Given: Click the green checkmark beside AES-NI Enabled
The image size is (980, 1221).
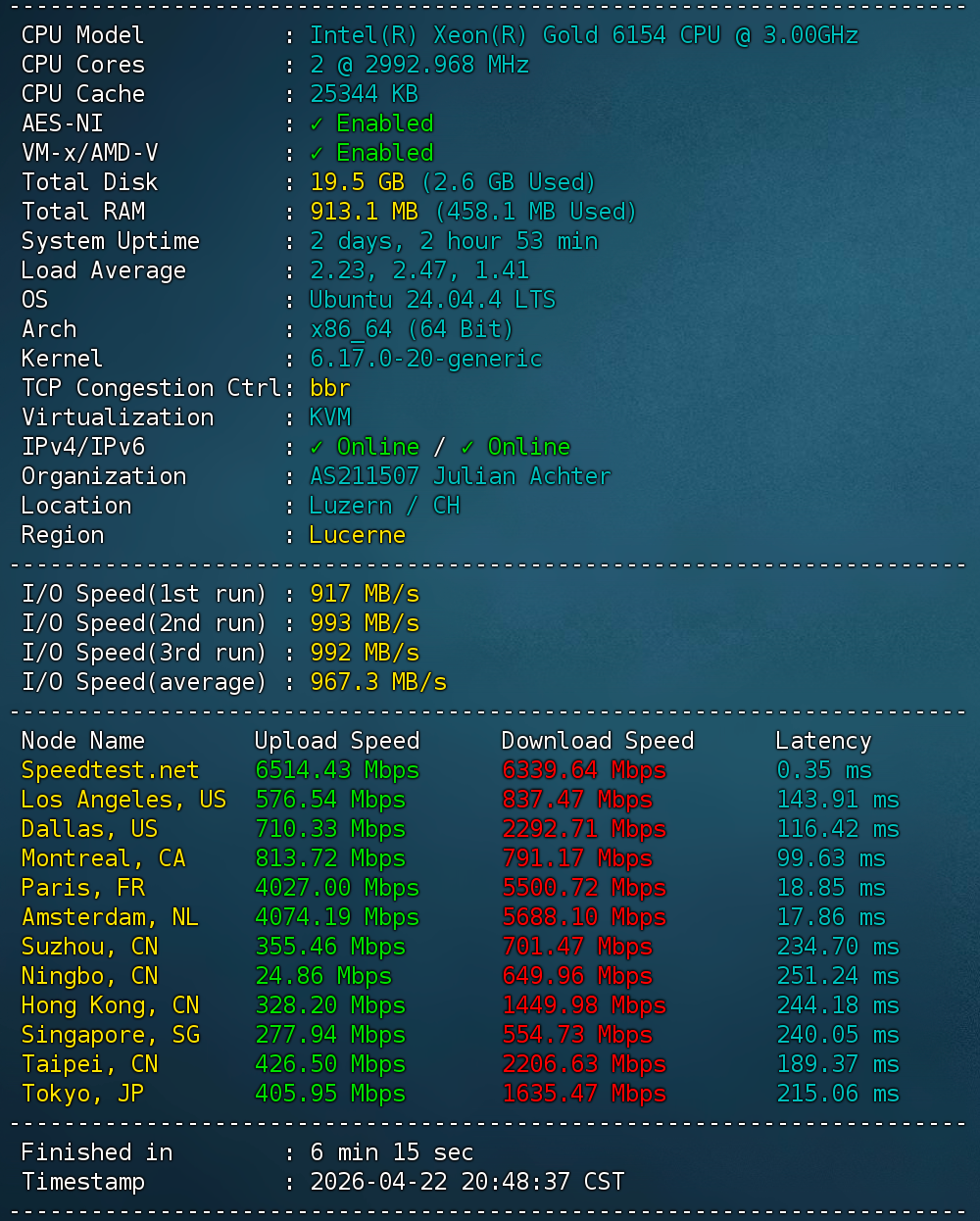Looking at the screenshot, I should coord(317,124).
